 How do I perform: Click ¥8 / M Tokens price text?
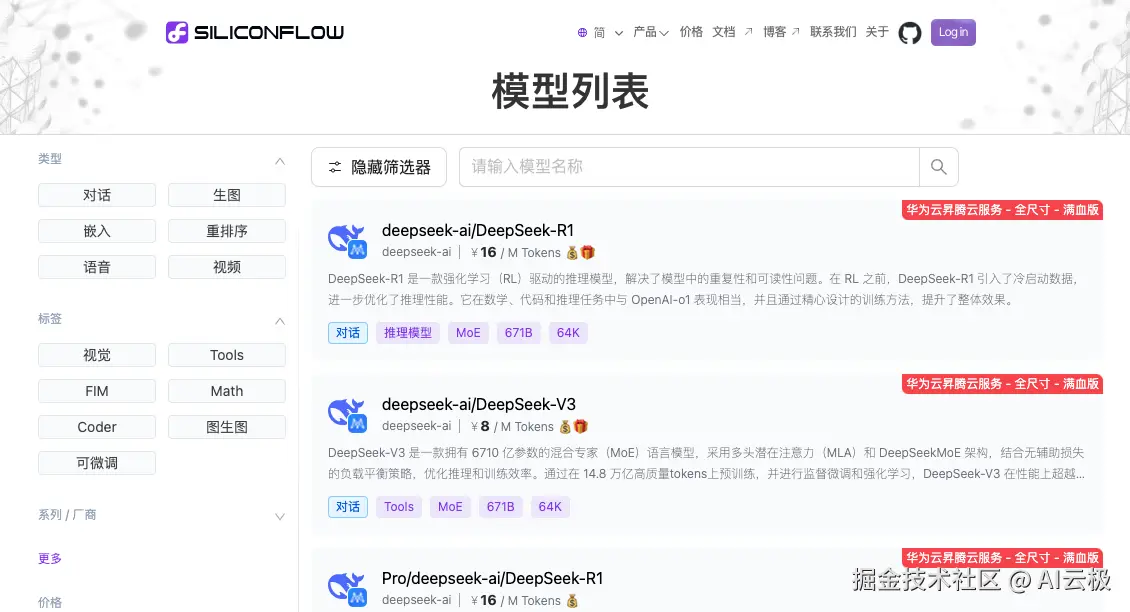pos(512,427)
